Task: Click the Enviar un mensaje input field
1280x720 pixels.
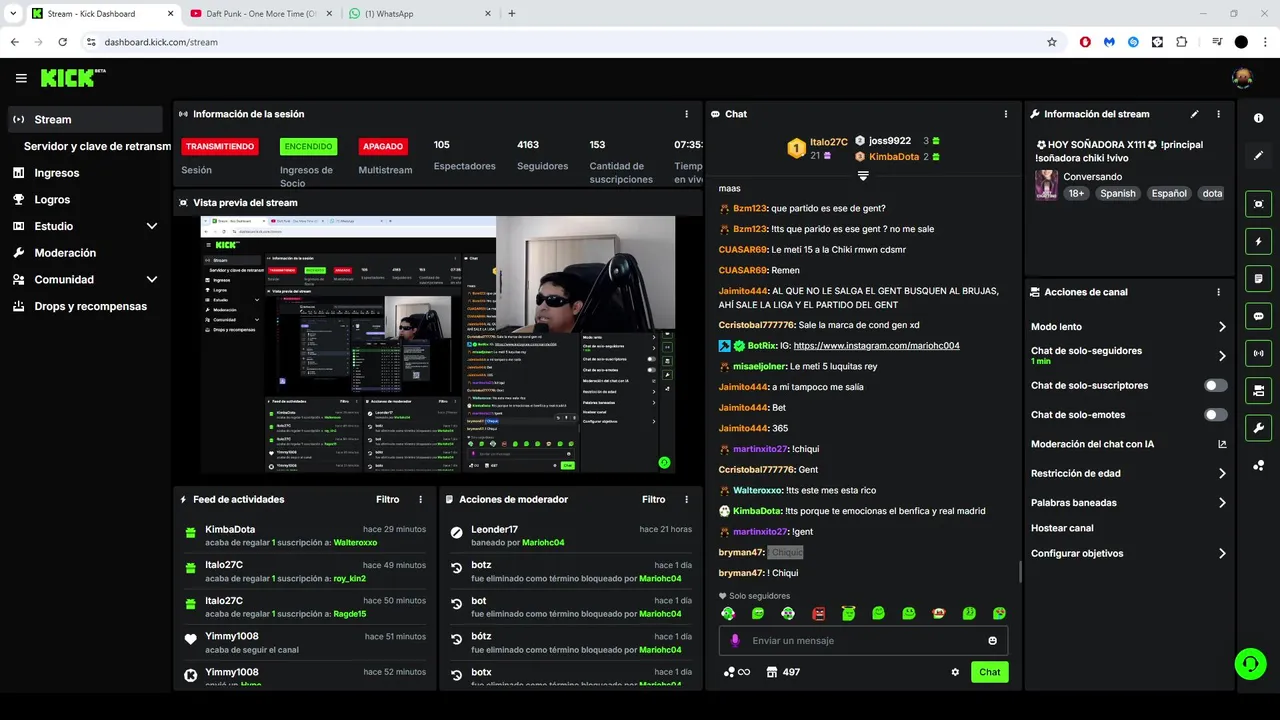Action: (x=863, y=641)
